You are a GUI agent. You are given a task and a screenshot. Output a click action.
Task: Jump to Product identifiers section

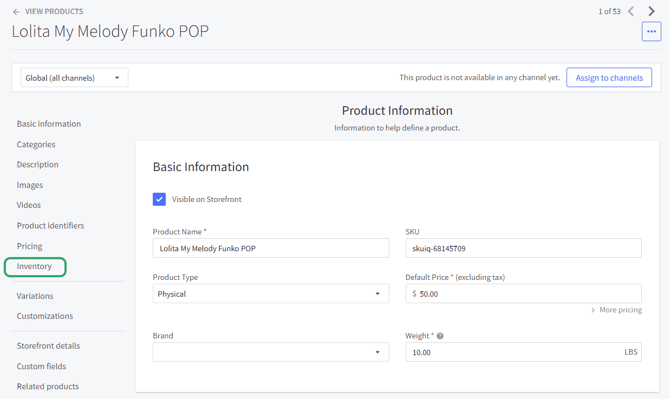click(50, 226)
